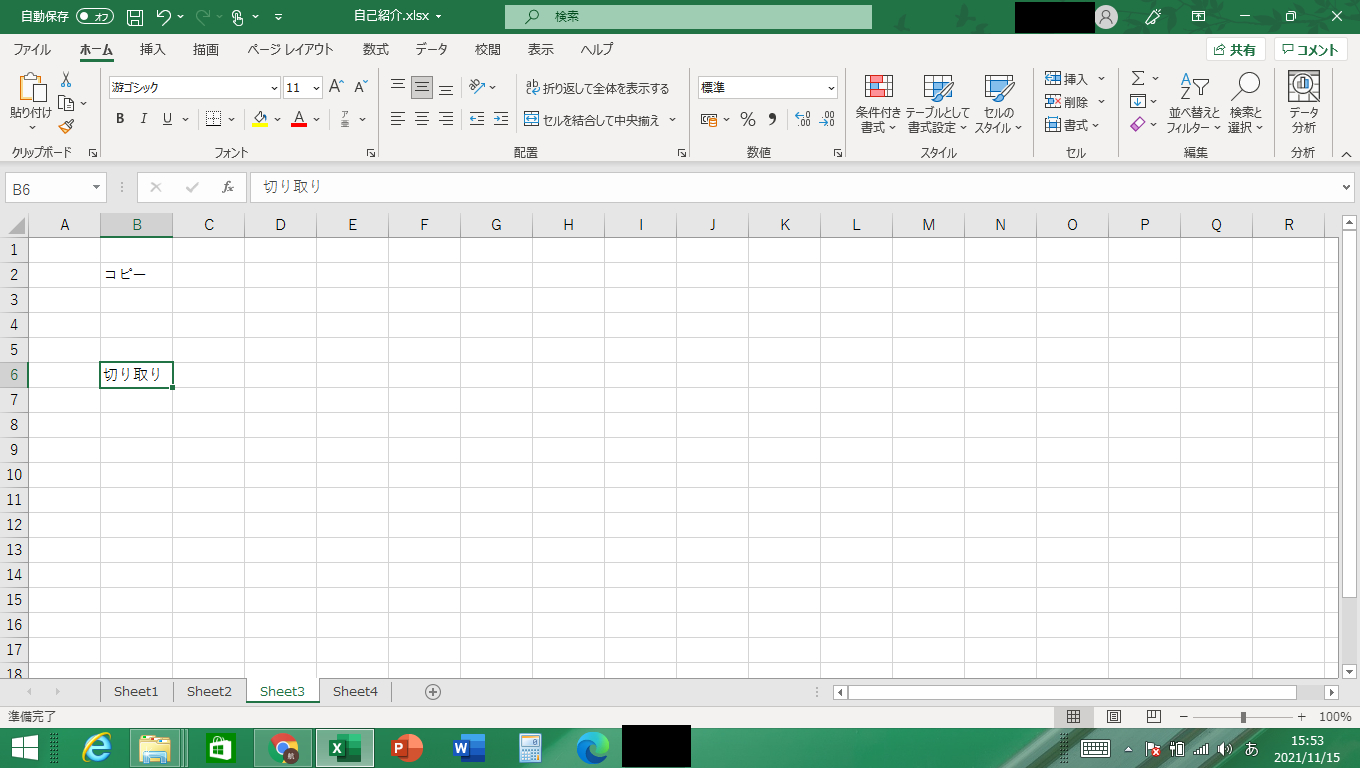The width and height of the screenshot is (1360, 768).
Task: Switch to the Insert tab
Action: click(153, 49)
